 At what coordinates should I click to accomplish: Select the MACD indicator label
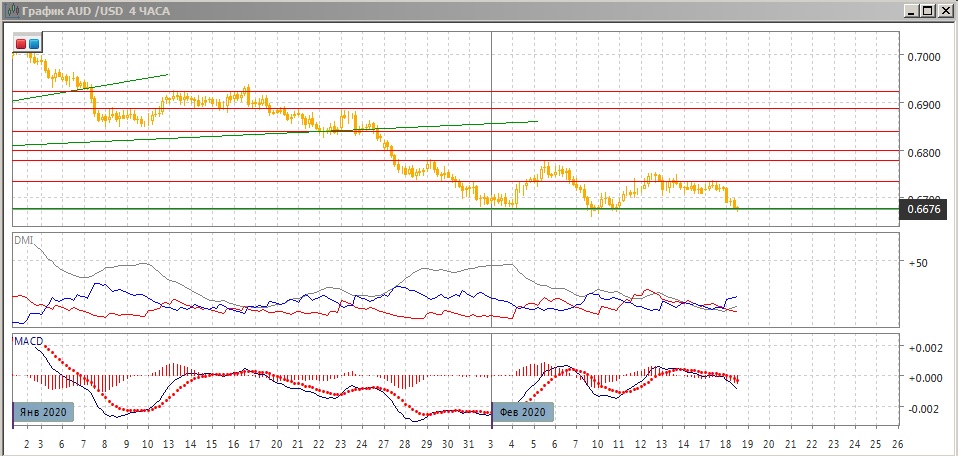[28, 340]
